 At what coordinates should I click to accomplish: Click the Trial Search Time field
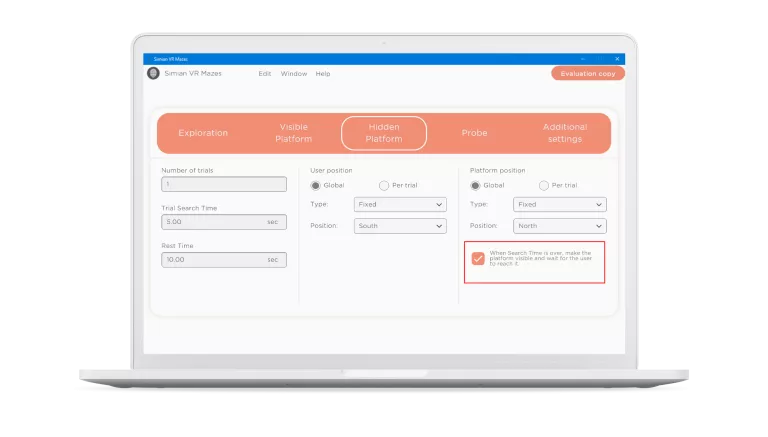click(x=224, y=222)
